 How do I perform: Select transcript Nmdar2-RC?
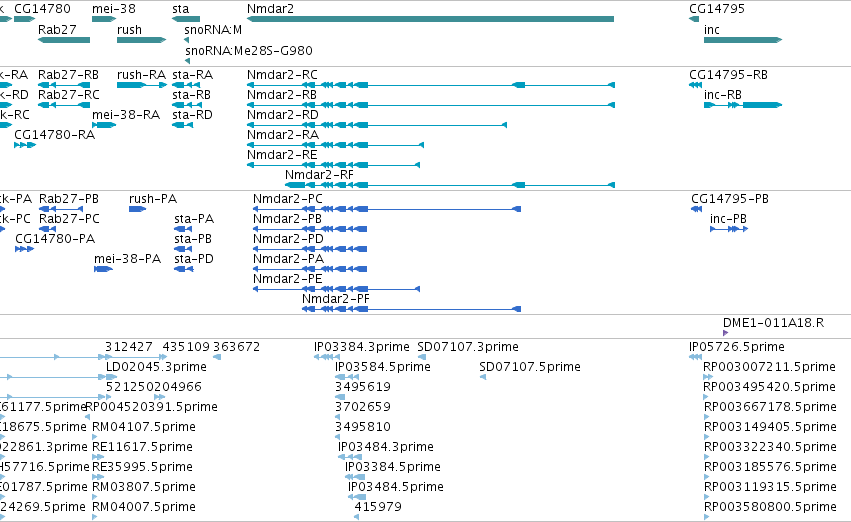tap(431, 85)
